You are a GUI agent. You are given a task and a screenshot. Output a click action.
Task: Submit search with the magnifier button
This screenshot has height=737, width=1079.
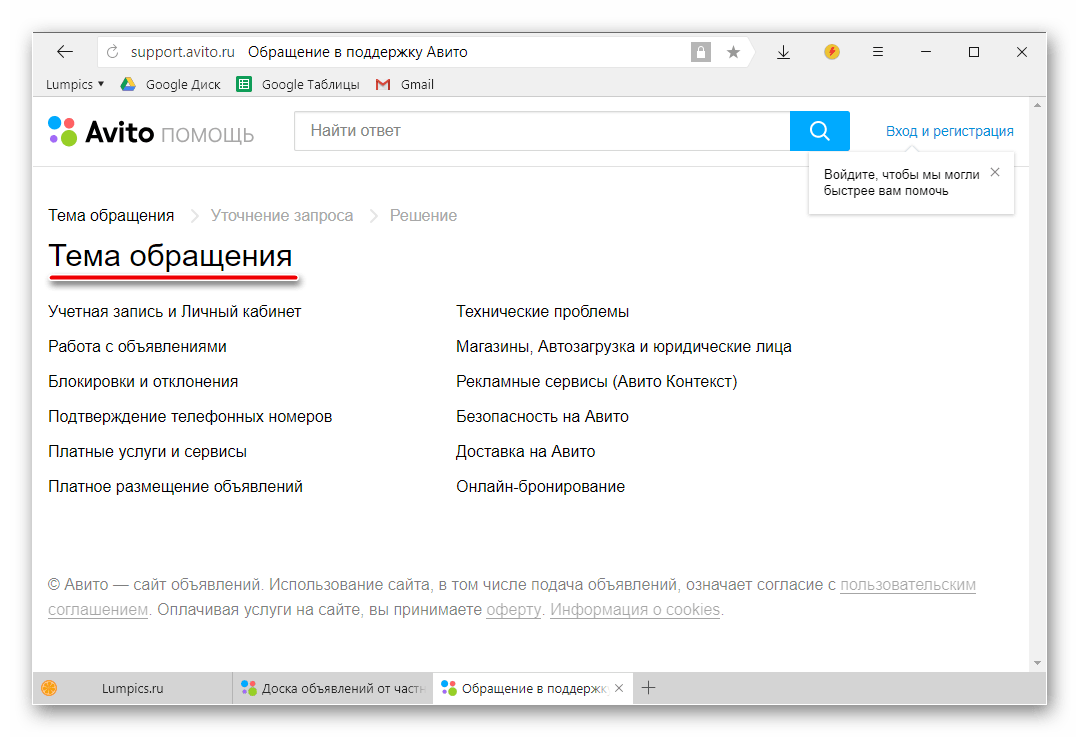(x=820, y=131)
